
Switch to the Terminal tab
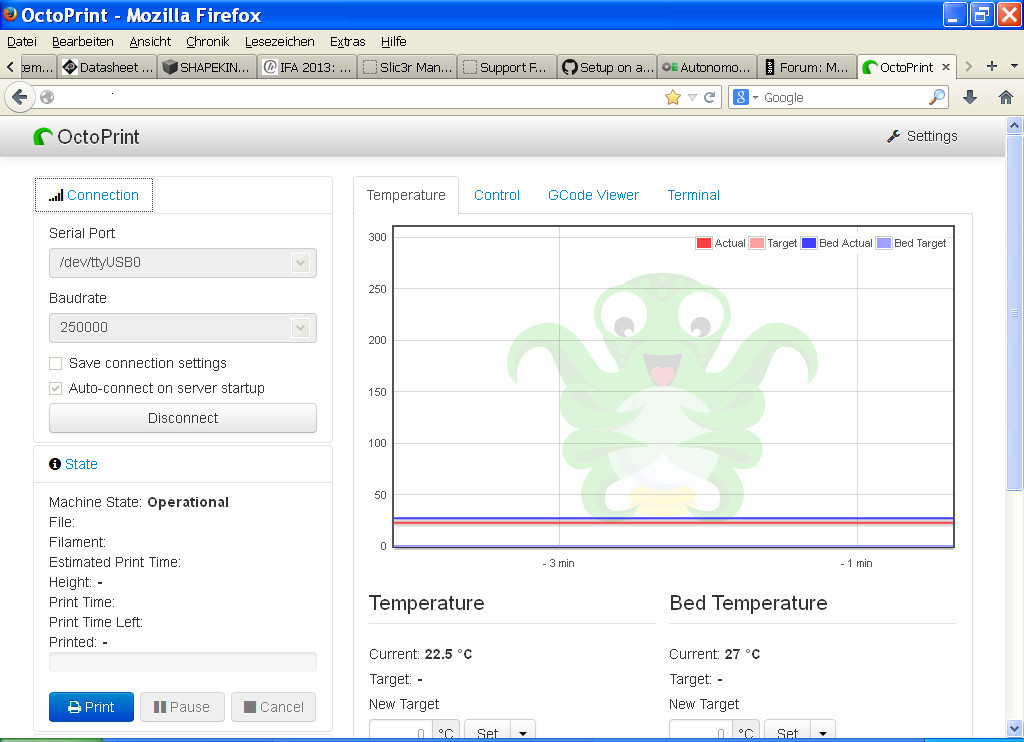click(x=693, y=195)
